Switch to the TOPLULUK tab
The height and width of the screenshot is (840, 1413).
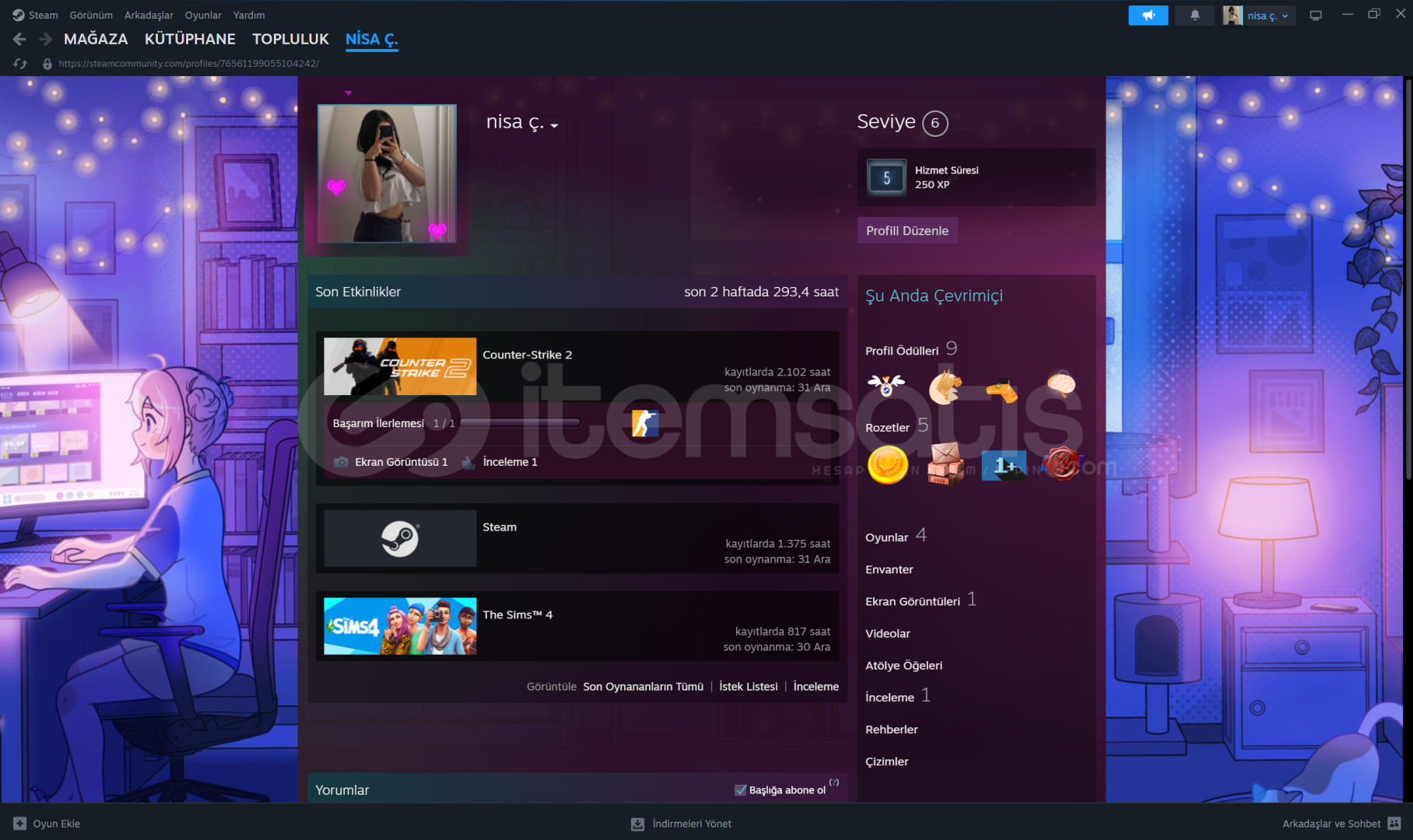point(290,39)
